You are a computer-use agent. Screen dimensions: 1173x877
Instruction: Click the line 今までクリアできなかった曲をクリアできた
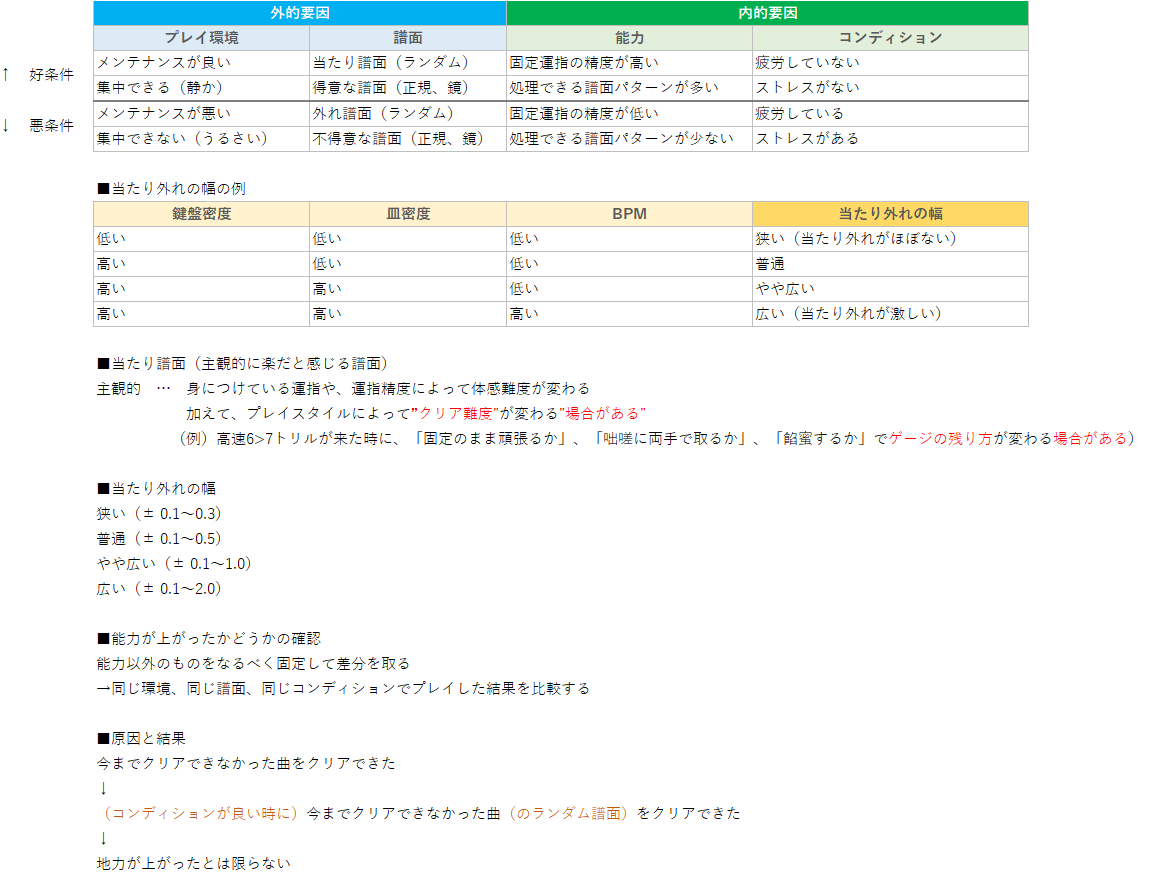[x=246, y=763]
